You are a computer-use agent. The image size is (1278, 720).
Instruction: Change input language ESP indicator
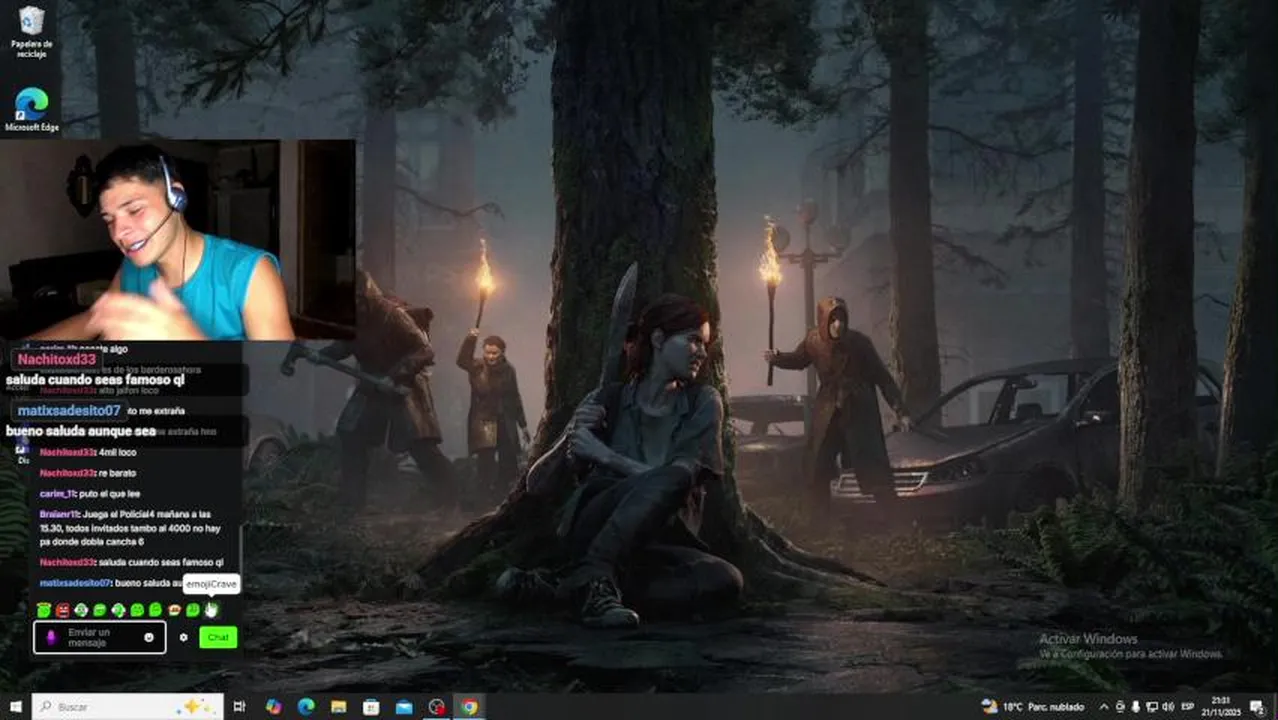1188,707
